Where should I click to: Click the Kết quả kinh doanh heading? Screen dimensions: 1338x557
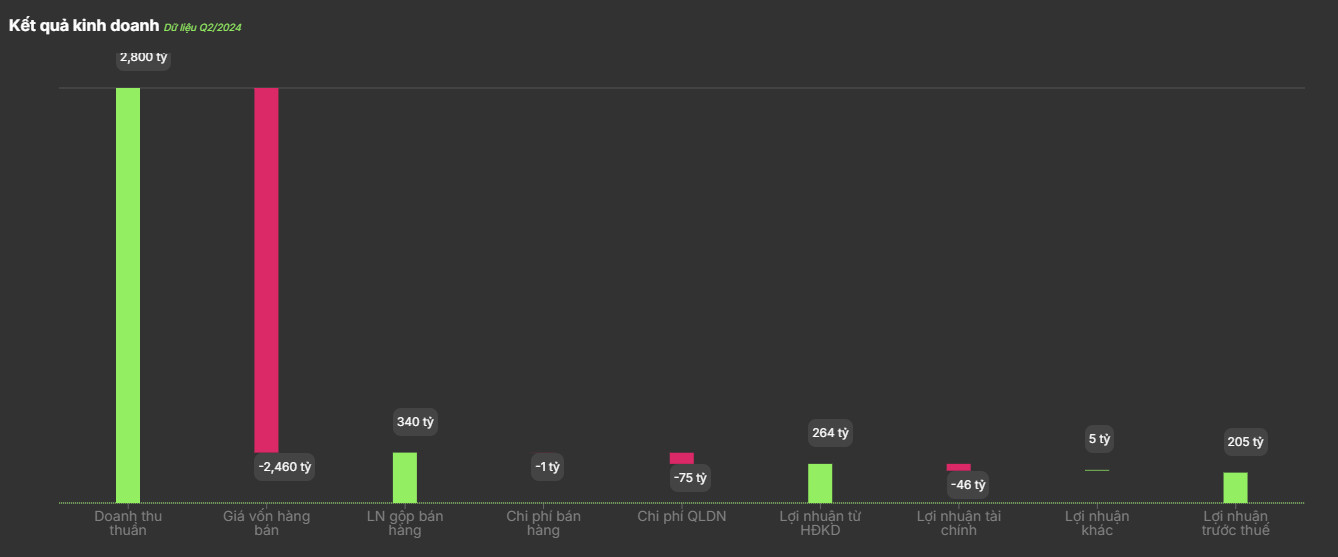(84, 25)
